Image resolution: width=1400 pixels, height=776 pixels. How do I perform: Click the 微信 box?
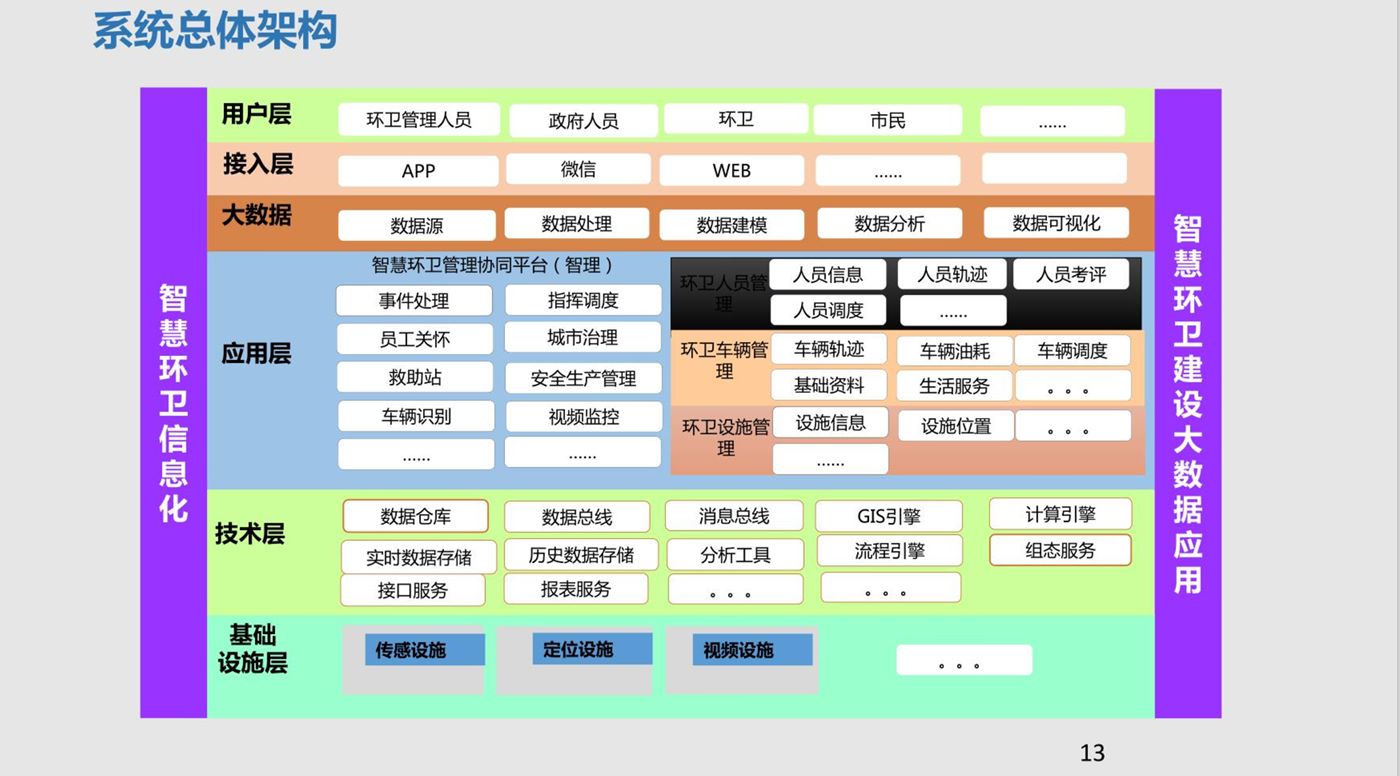click(578, 169)
